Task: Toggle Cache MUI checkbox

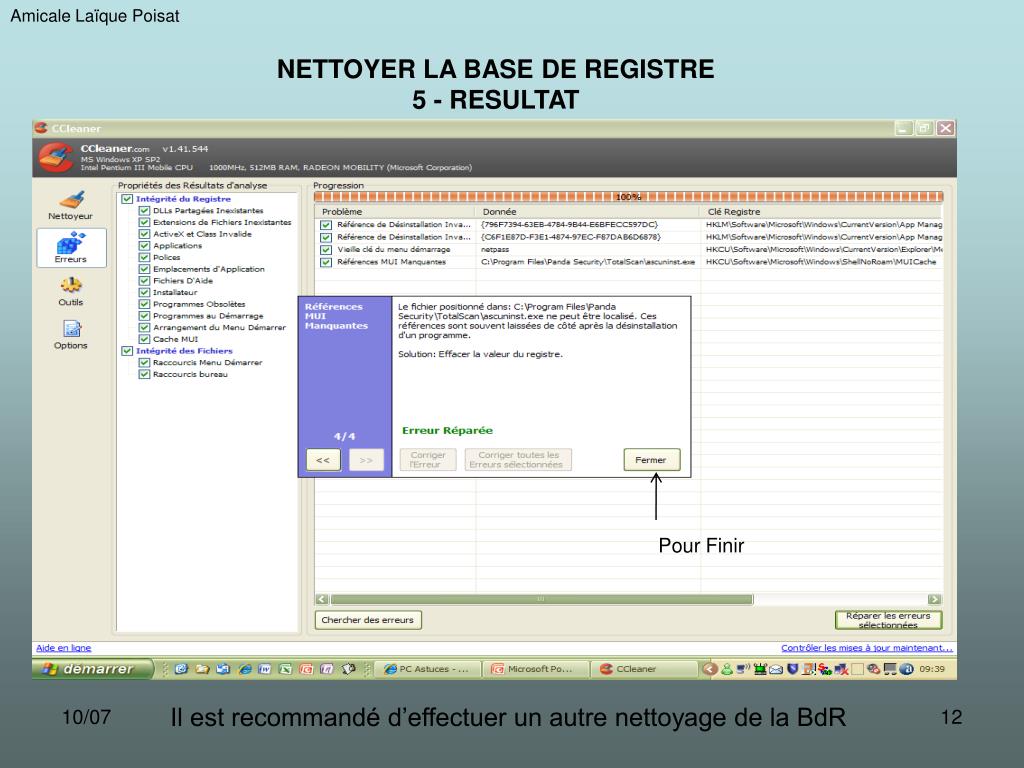Action: coord(144,340)
